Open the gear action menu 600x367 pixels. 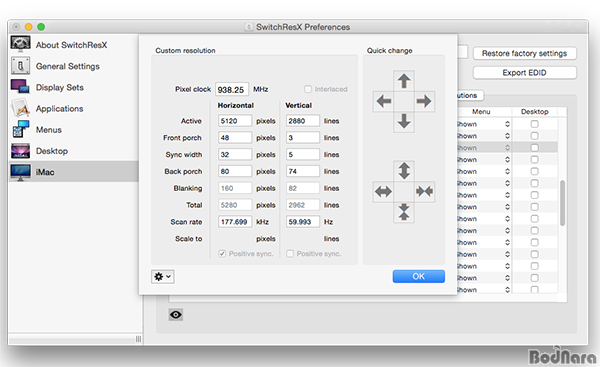tap(163, 276)
